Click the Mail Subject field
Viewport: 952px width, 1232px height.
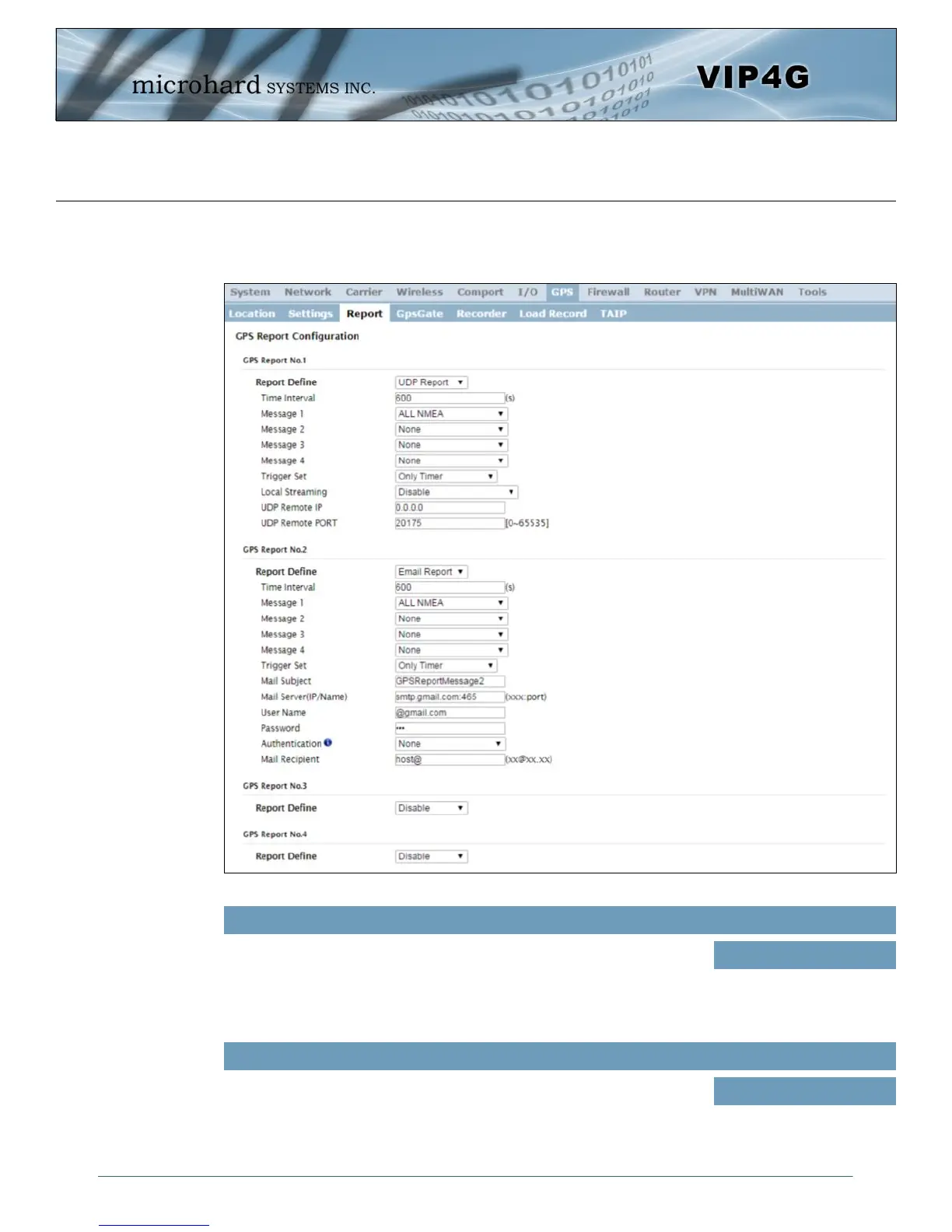point(450,681)
